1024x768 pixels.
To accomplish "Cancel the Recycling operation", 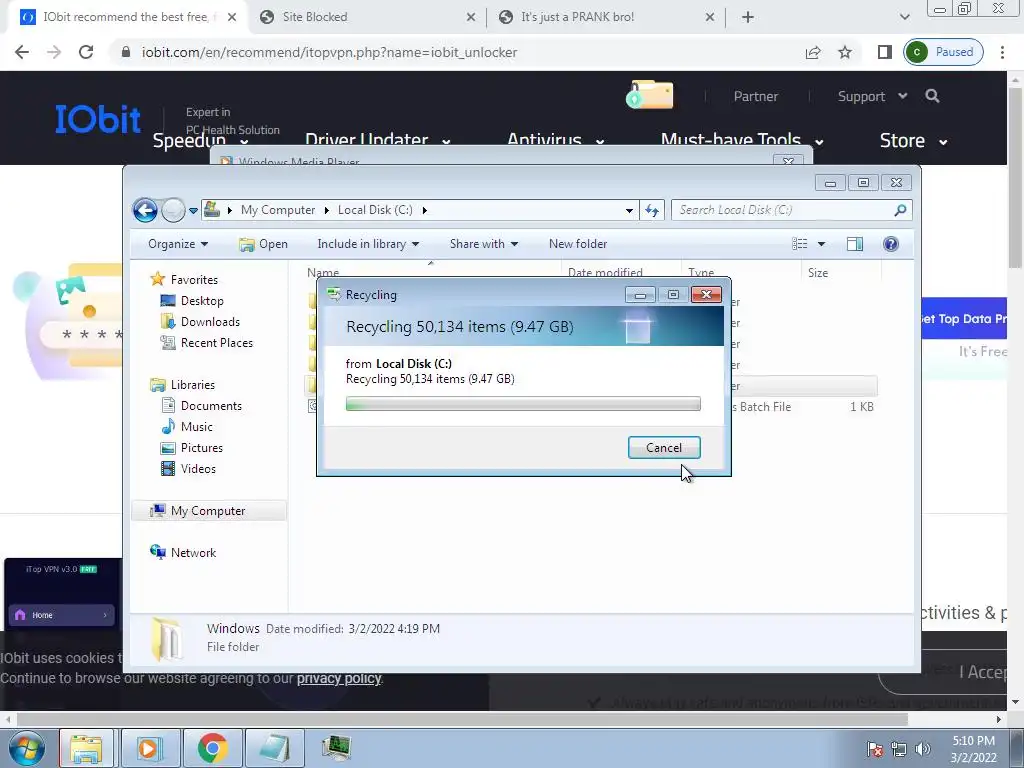I will tap(664, 447).
